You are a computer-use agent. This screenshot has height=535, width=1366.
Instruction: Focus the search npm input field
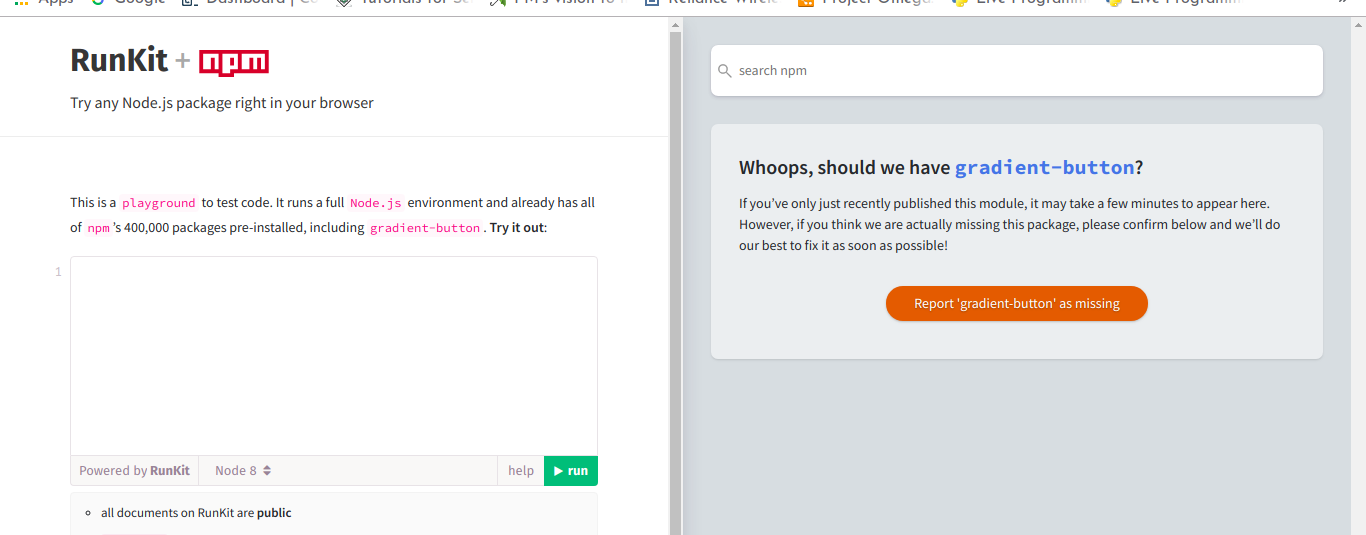pyautogui.click(x=1017, y=71)
